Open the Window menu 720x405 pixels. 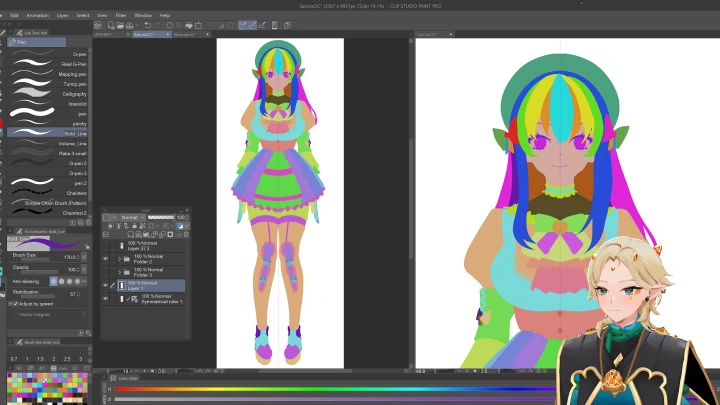point(143,15)
